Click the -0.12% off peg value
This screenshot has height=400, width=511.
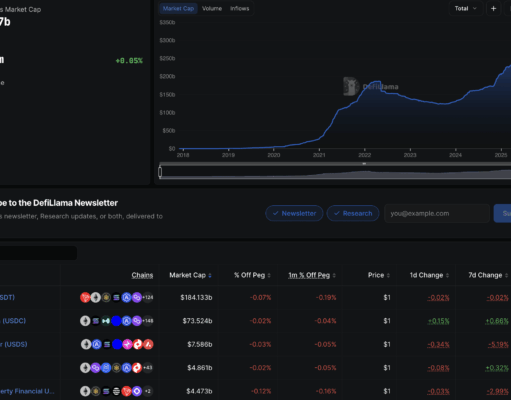click(x=261, y=391)
